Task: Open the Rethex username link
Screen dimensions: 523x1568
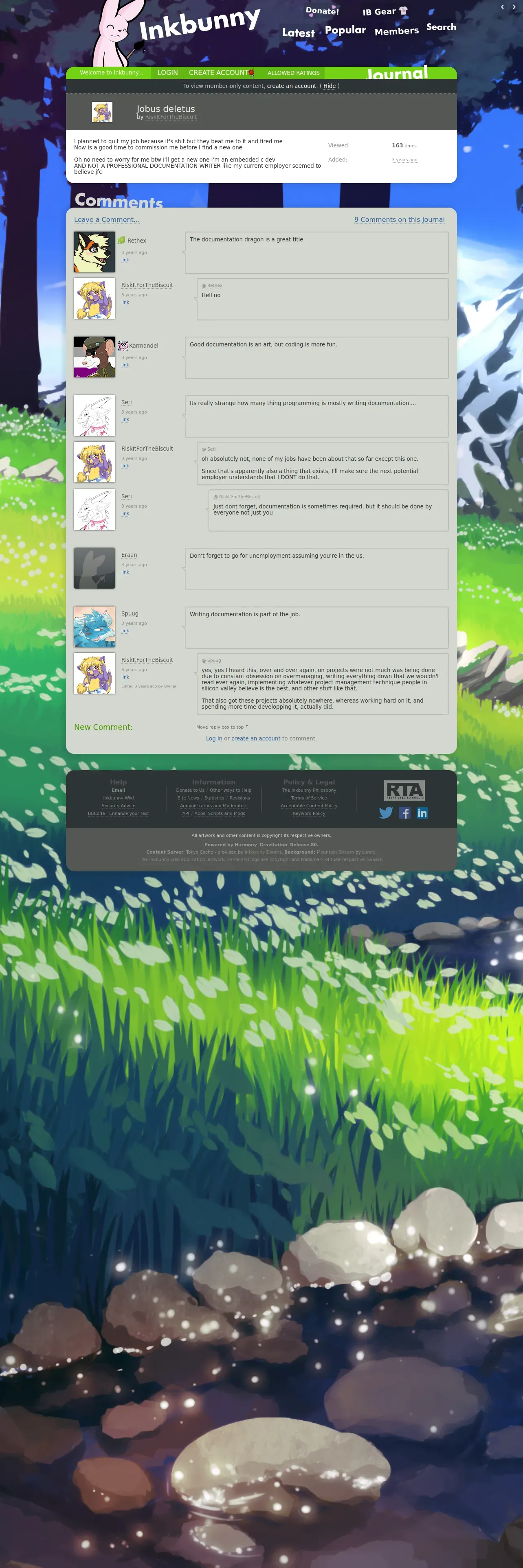Action: pos(136,241)
